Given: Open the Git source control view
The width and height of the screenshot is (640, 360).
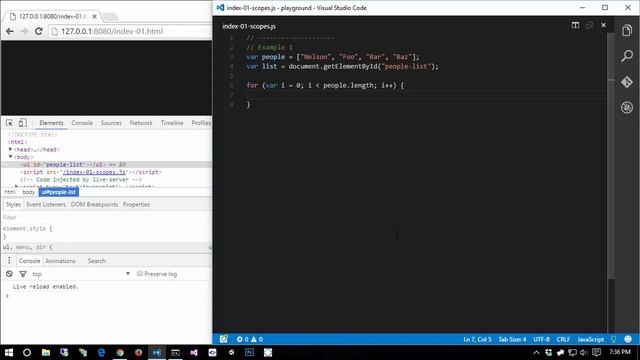Looking at the screenshot, I should click(x=627, y=82).
